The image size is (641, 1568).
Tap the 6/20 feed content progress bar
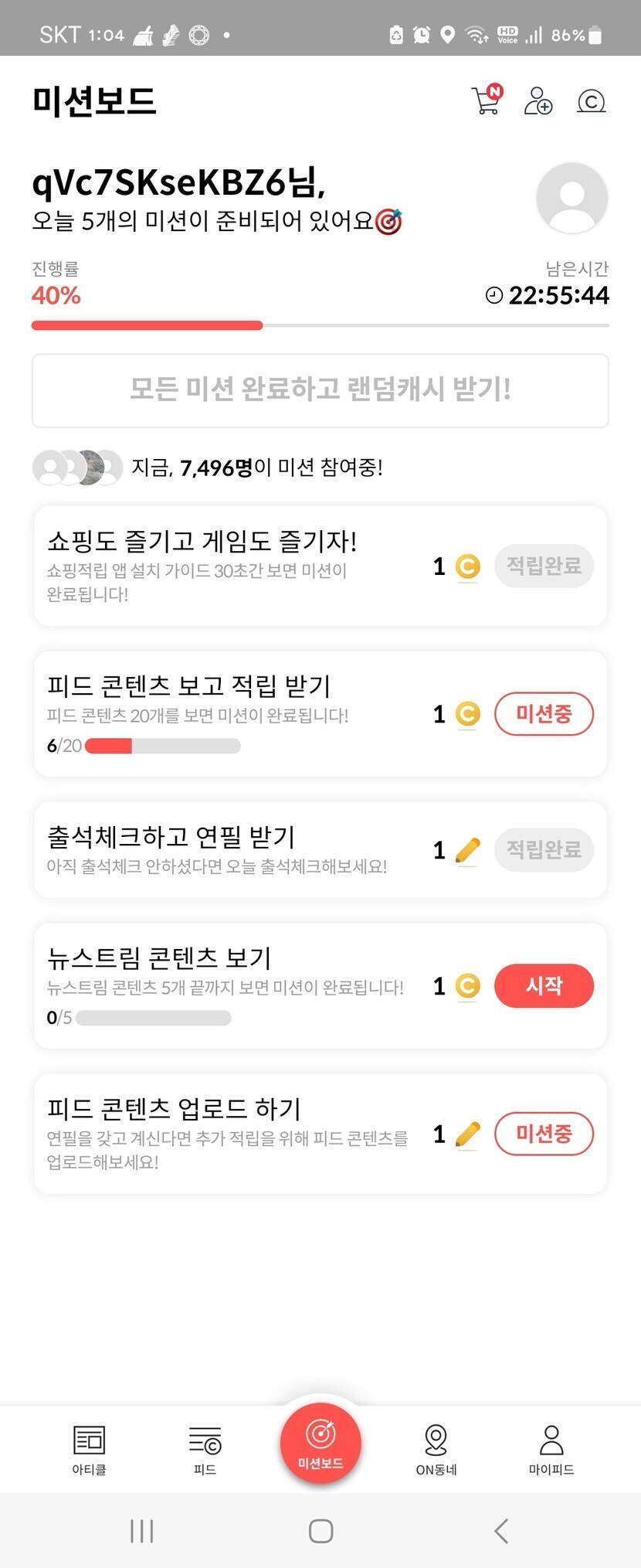click(x=162, y=746)
